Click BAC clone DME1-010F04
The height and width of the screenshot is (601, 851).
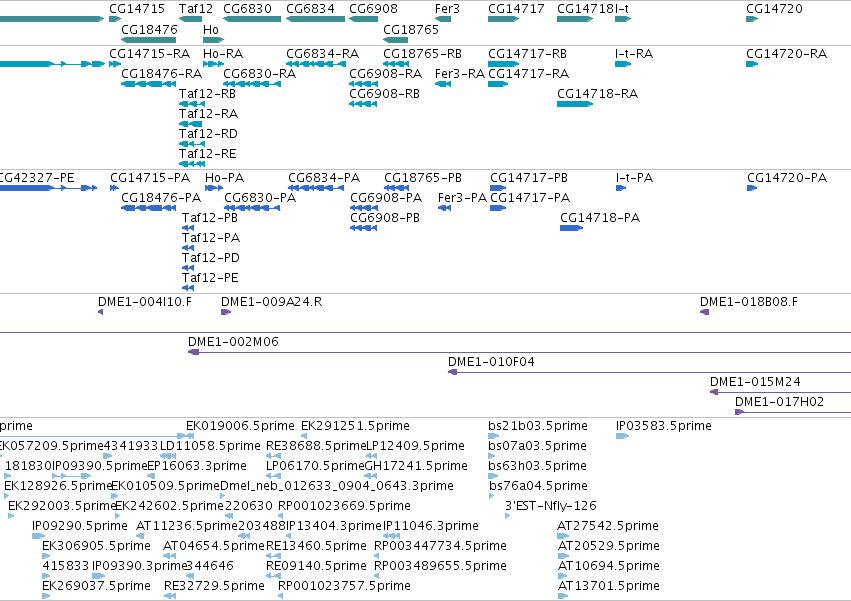491,362
